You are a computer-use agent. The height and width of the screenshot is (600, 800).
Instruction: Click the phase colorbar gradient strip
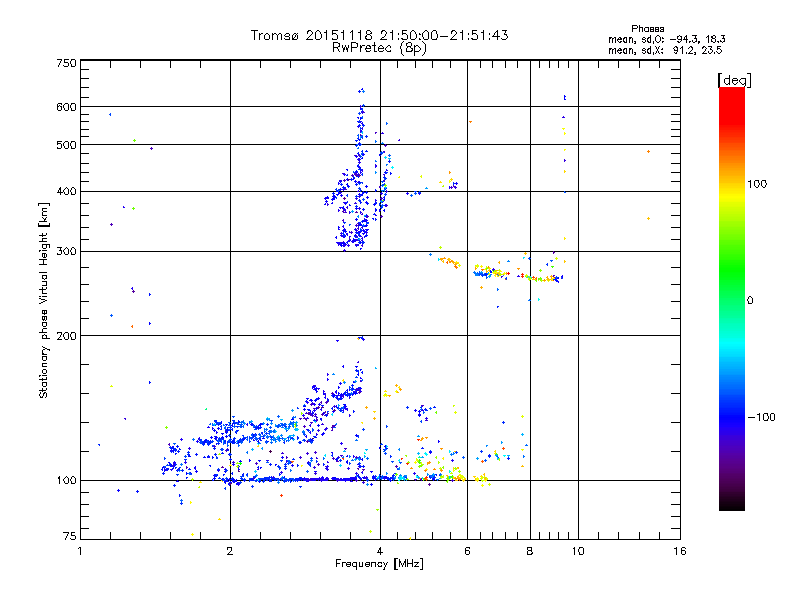pyautogui.click(x=732, y=298)
